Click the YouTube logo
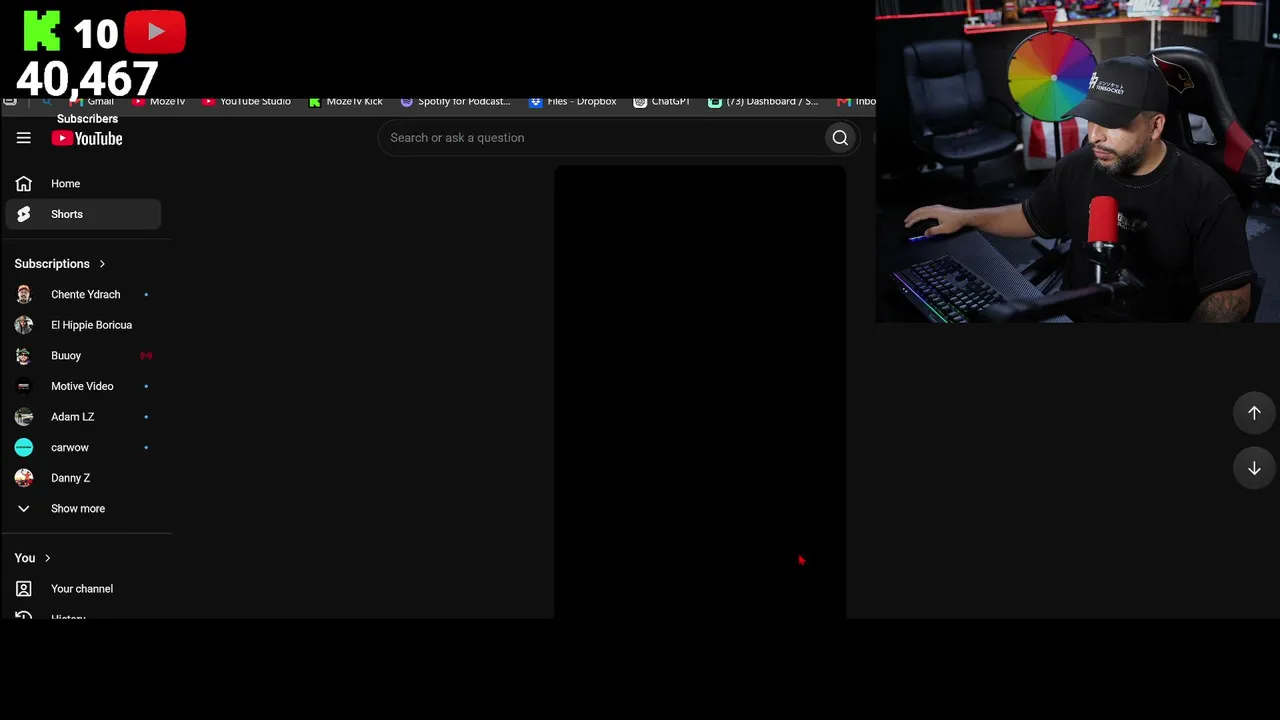This screenshot has width=1280, height=720. click(x=87, y=138)
